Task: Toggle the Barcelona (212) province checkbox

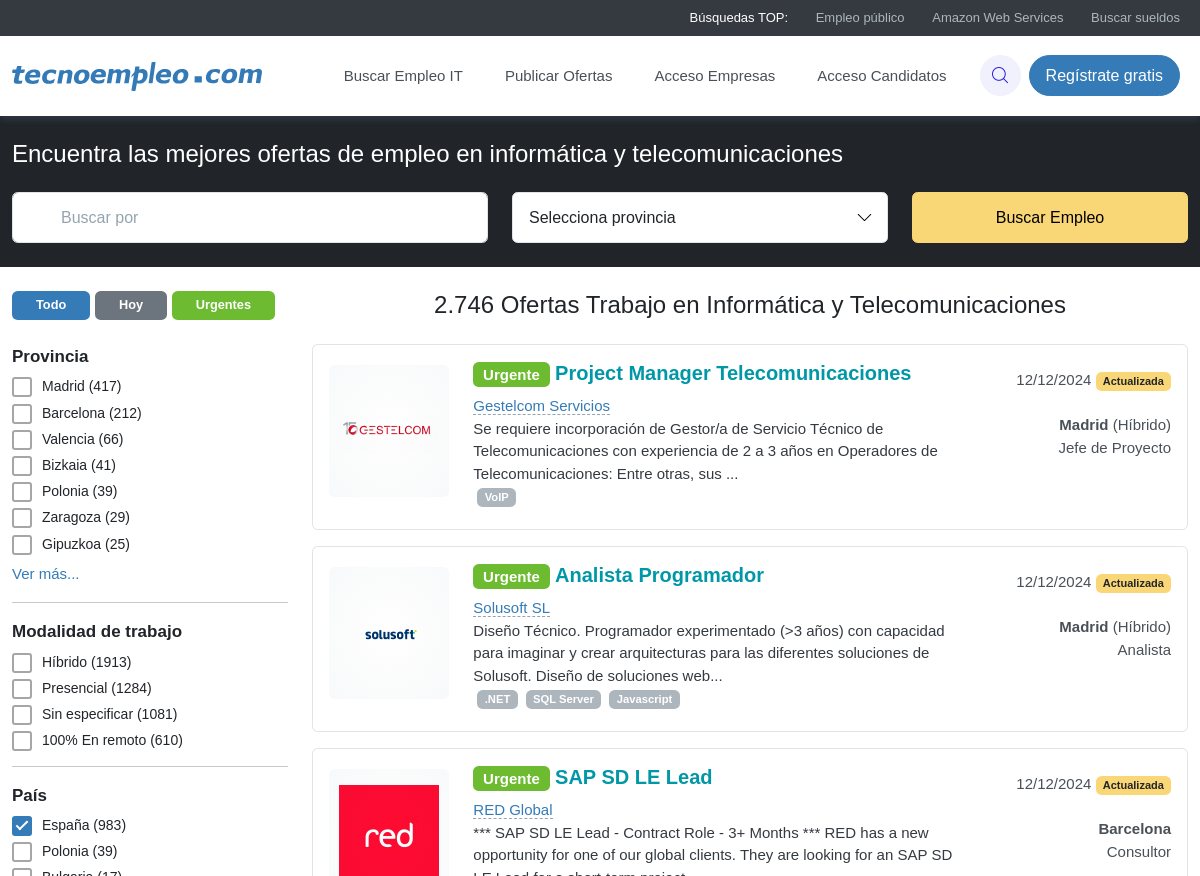Action: (x=22, y=414)
